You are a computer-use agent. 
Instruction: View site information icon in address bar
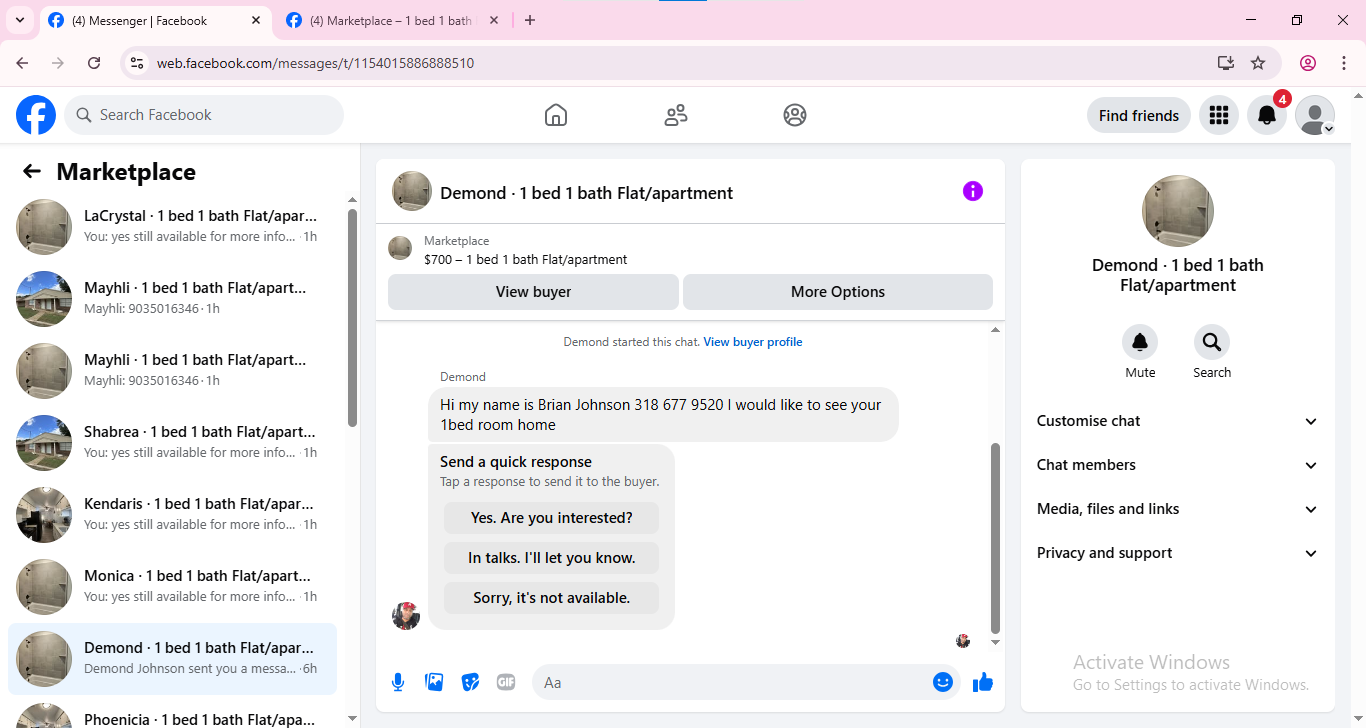(138, 63)
